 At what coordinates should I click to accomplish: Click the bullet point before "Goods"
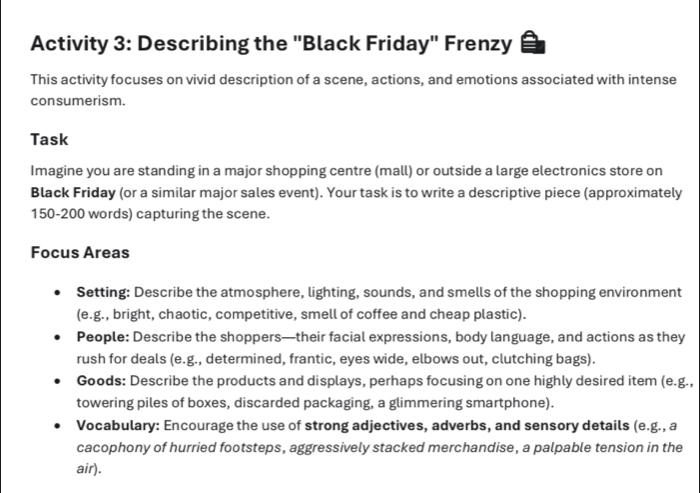click(58, 384)
